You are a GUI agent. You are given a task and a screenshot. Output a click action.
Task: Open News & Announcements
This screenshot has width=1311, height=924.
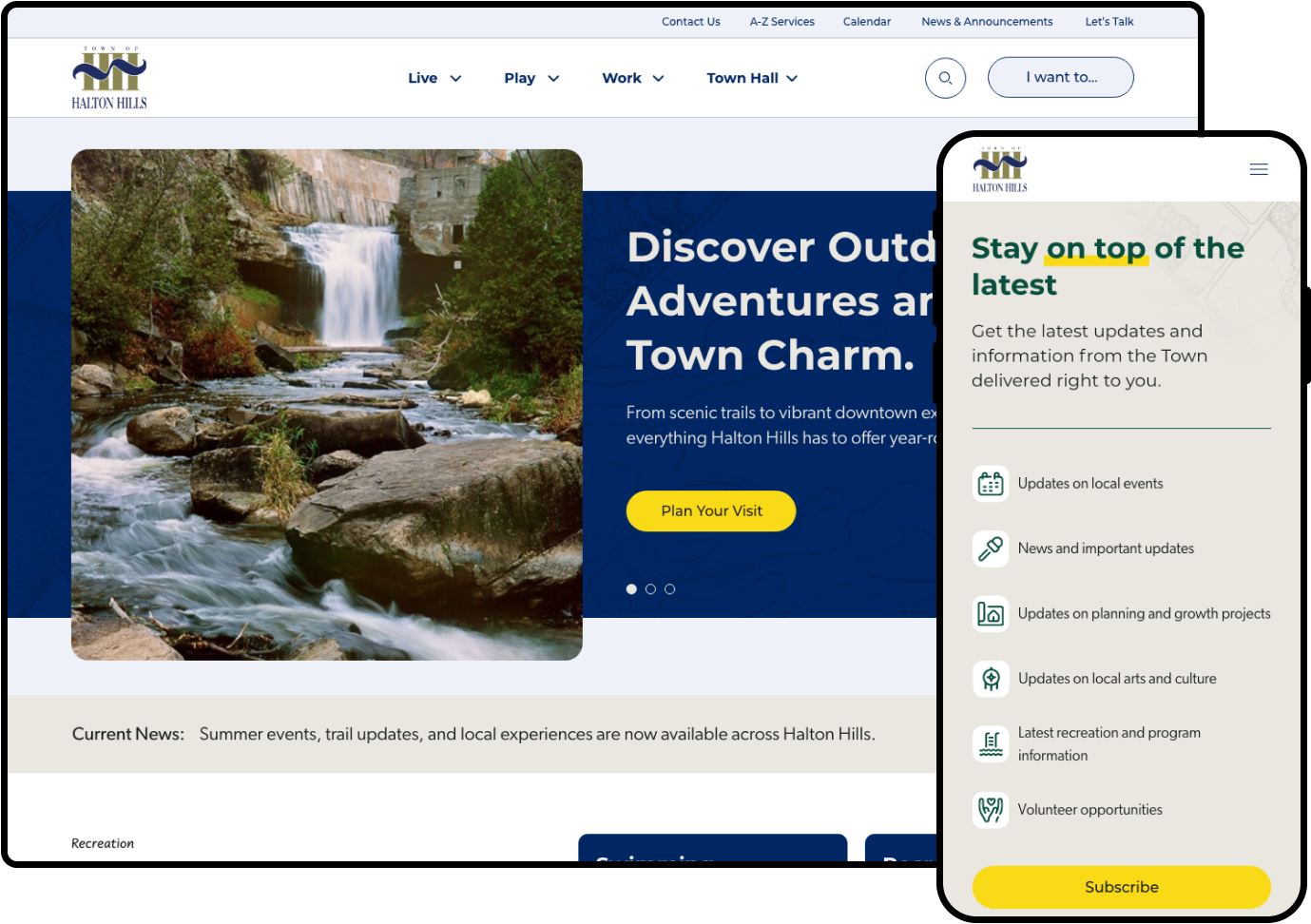987,22
